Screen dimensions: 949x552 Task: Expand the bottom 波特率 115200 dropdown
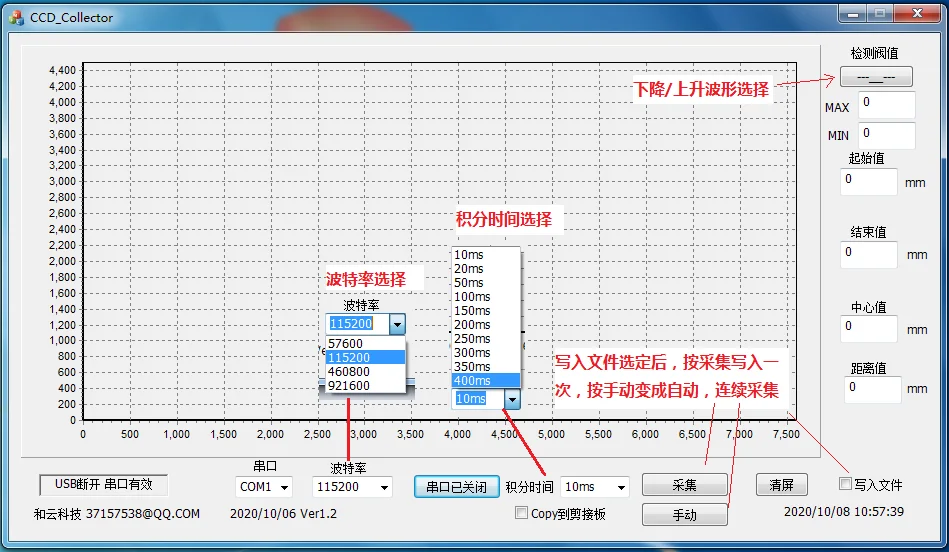pyautogui.click(x=352, y=487)
